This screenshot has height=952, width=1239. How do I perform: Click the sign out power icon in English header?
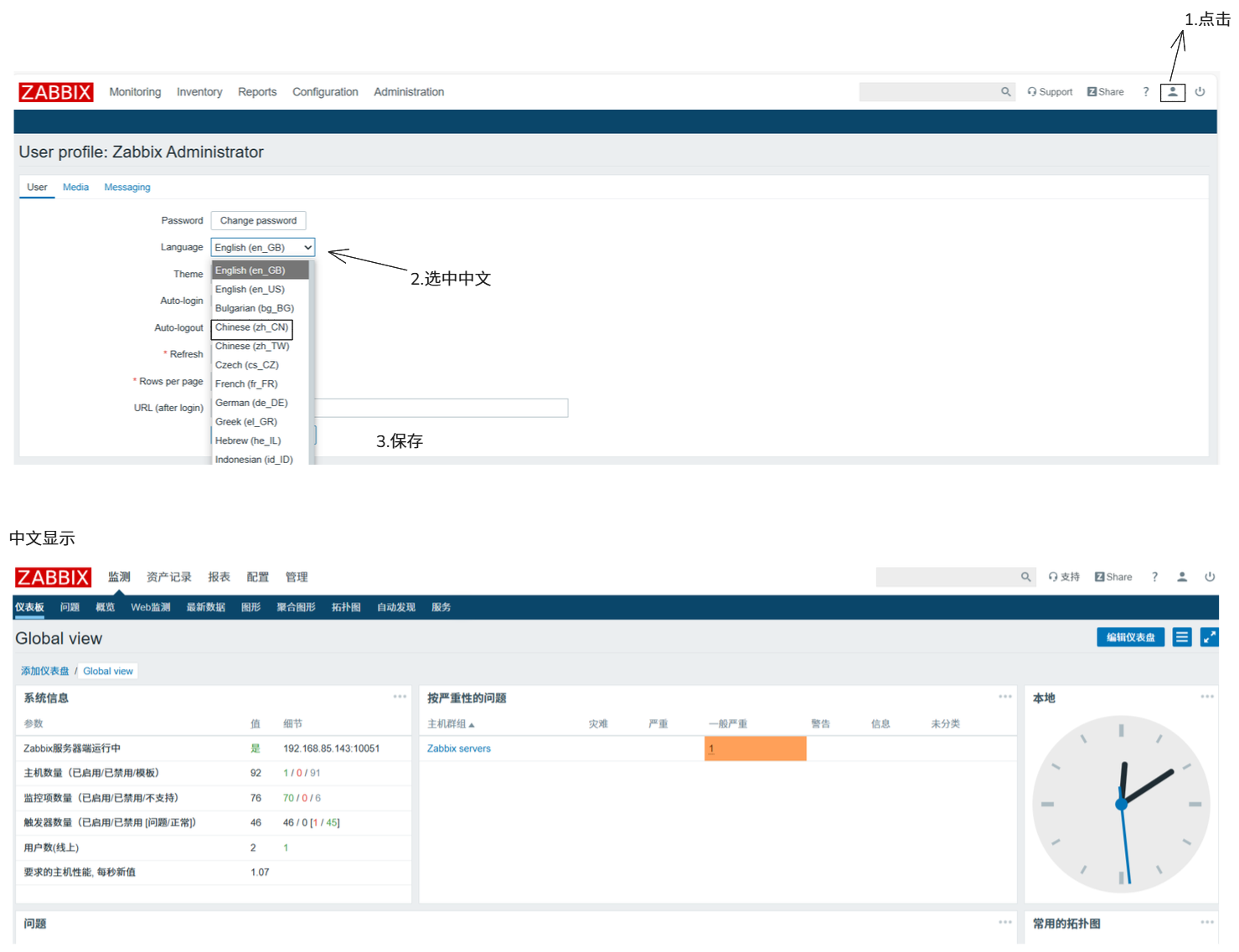coord(1200,92)
